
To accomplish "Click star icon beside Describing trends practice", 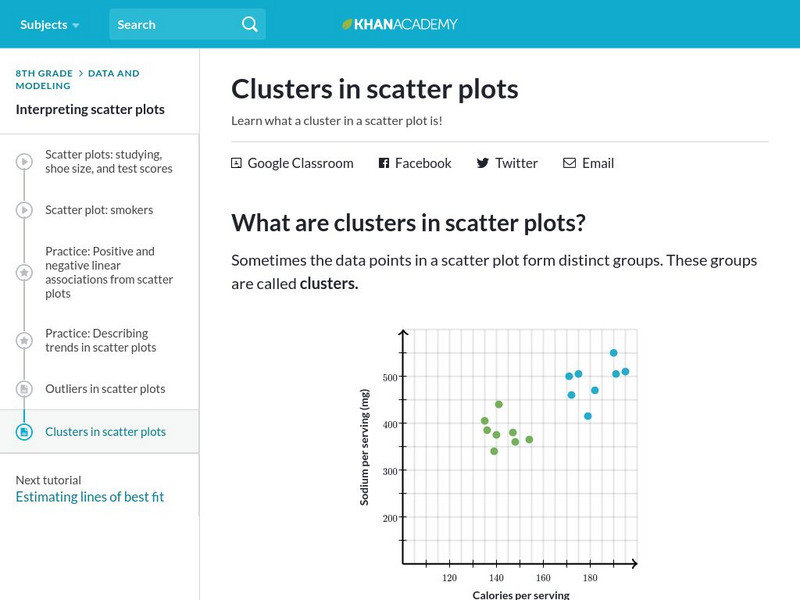I will (x=24, y=341).
